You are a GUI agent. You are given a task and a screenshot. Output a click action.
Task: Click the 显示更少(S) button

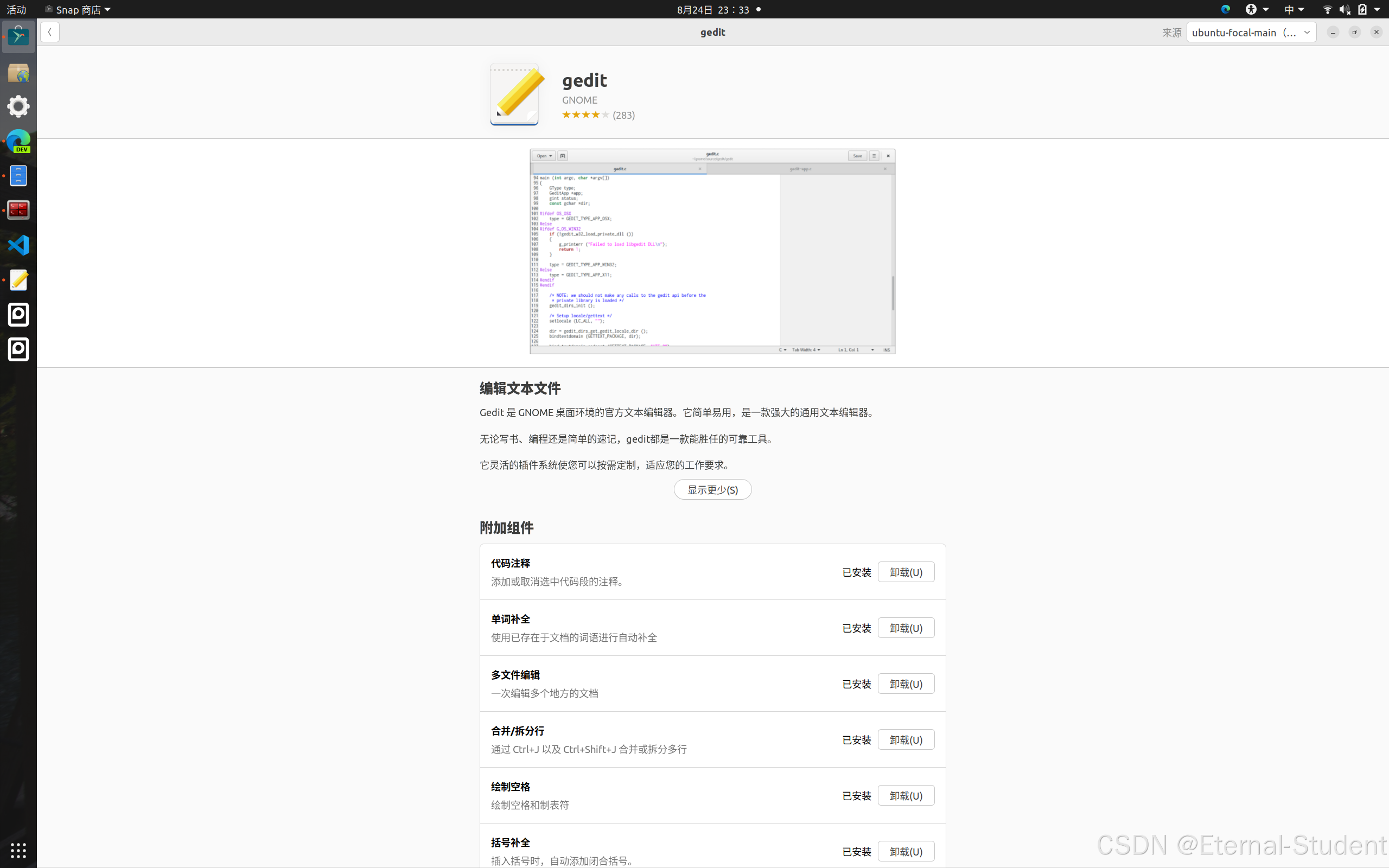click(x=712, y=490)
